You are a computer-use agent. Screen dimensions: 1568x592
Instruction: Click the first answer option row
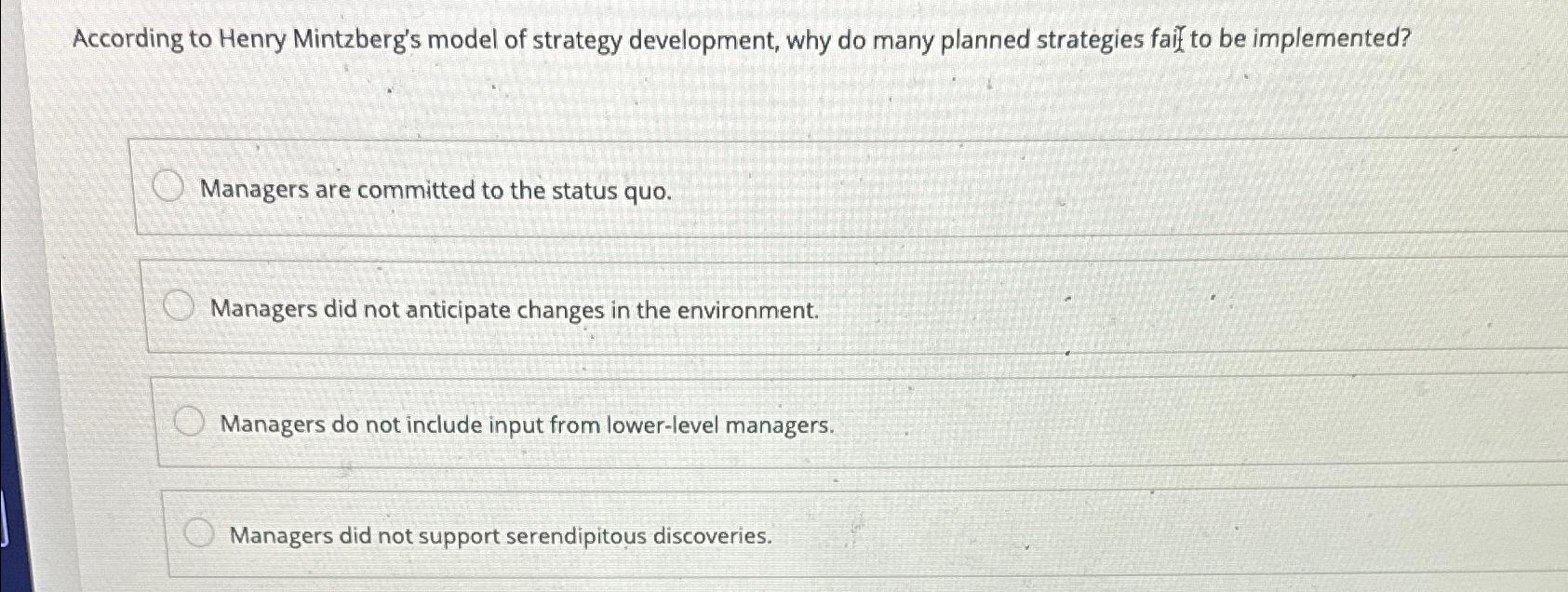[744, 187]
